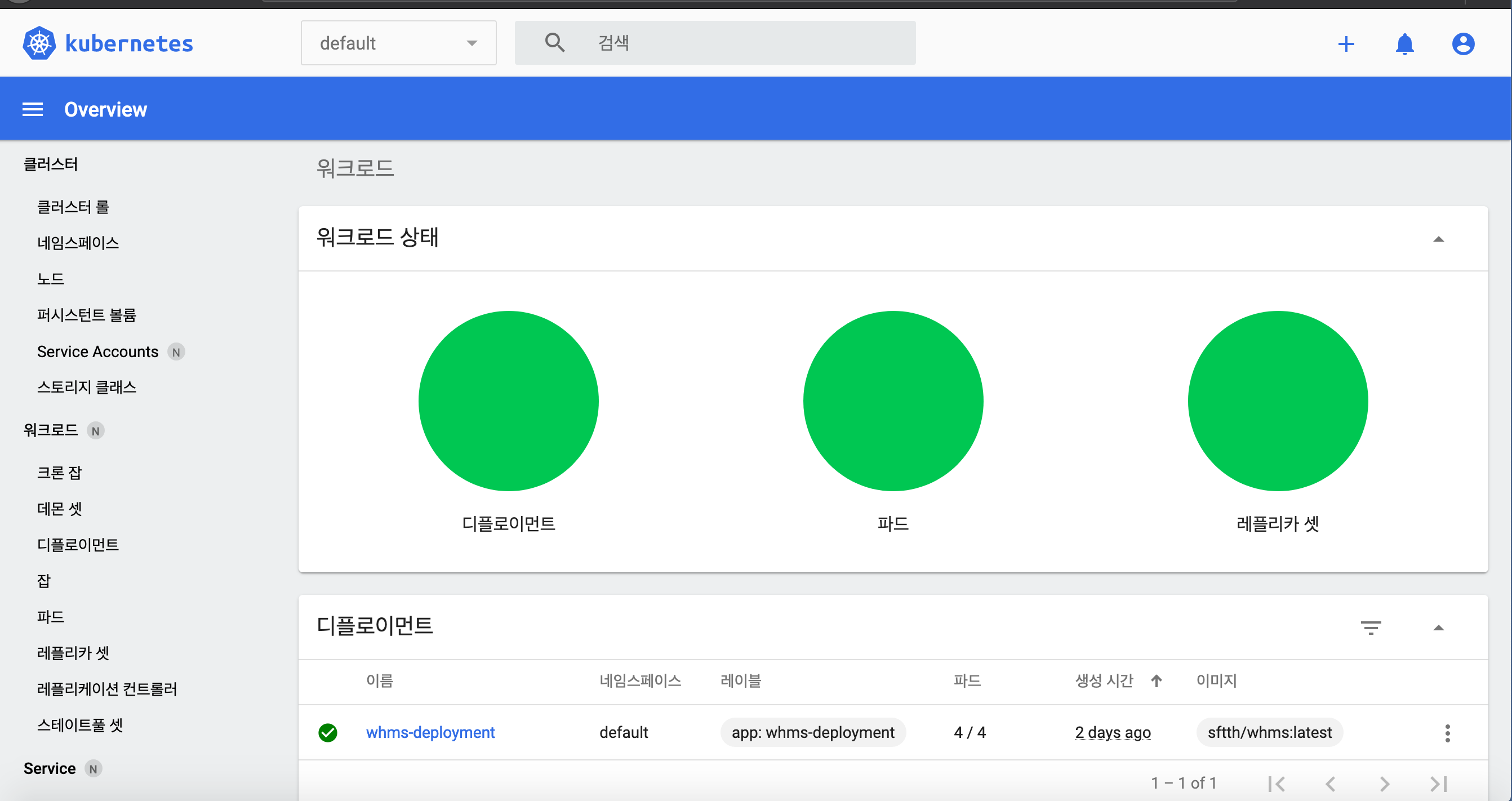Open 네임스페이스 in sidebar
This screenshot has height=801, width=1512.
[78, 243]
